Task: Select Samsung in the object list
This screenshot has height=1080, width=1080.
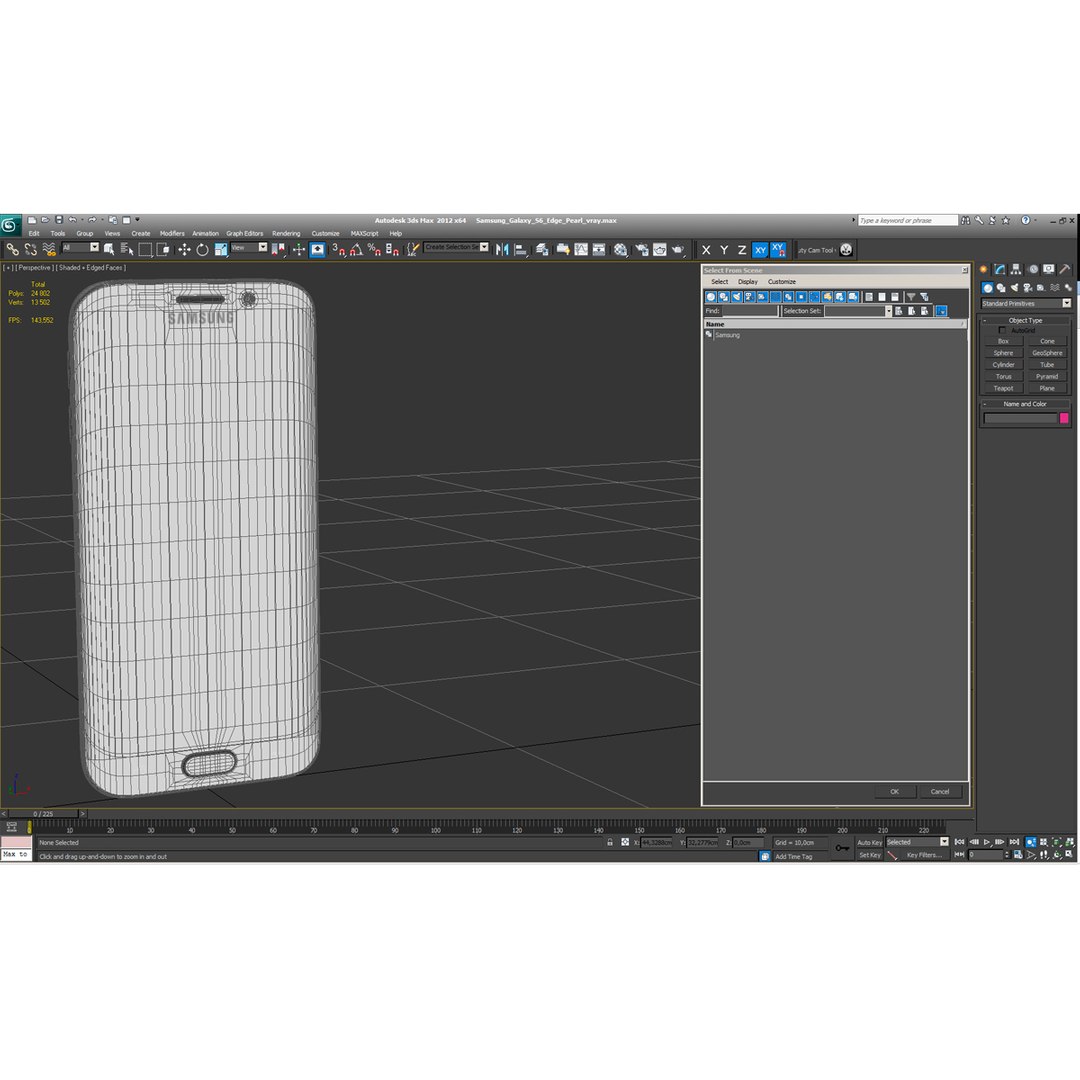Action: (x=727, y=335)
